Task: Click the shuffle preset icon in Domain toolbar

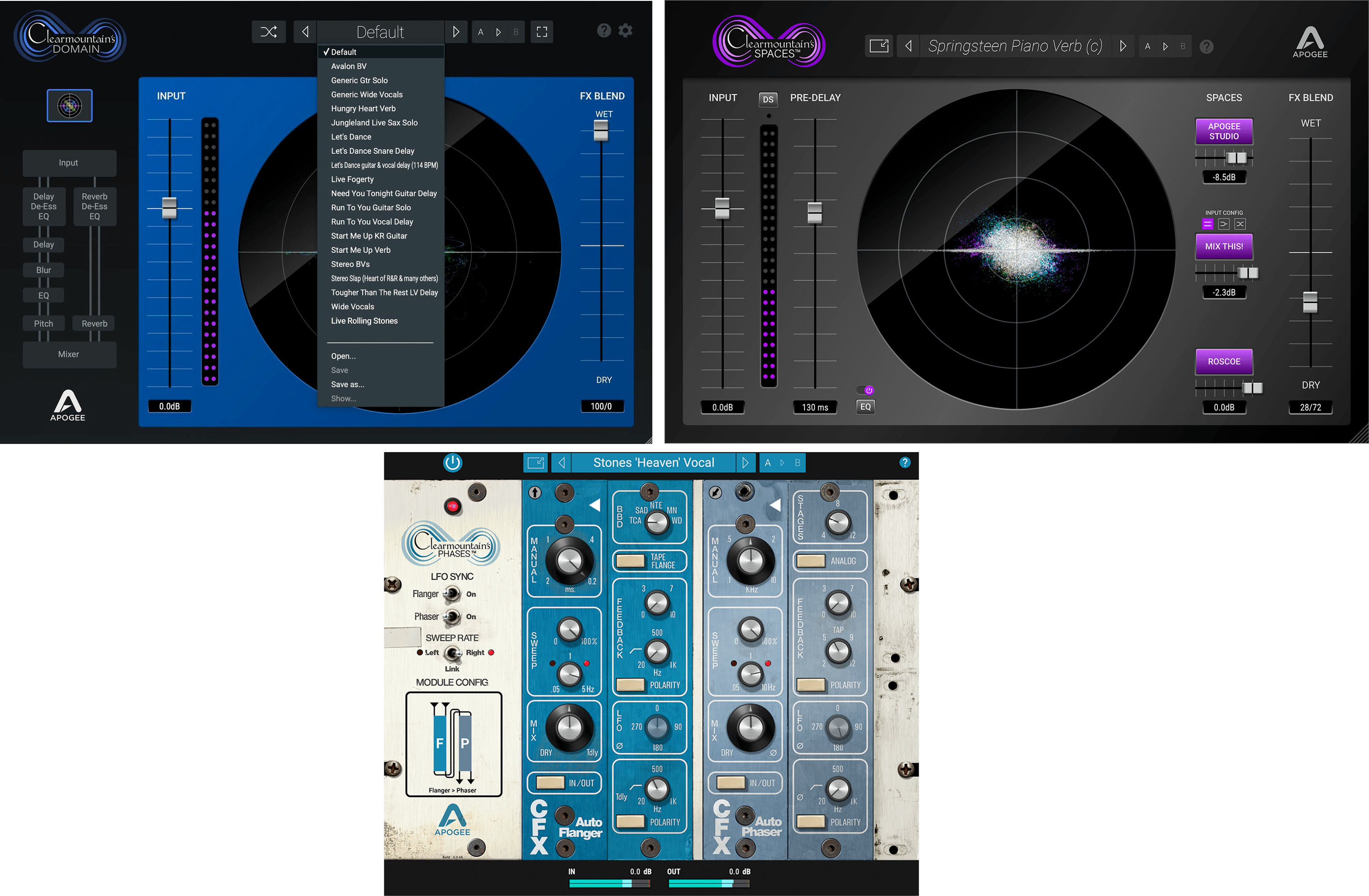Action: [269, 31]
